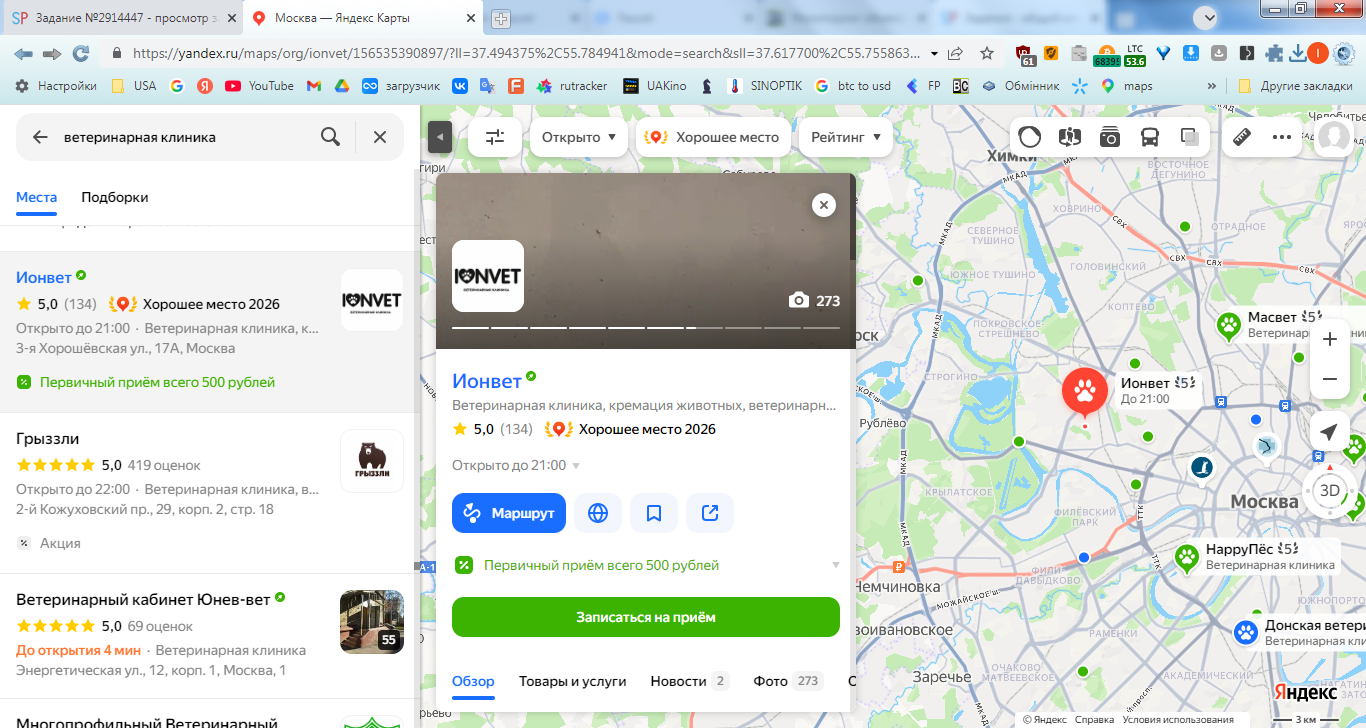Click Записаться на приём button

[646, 617]
